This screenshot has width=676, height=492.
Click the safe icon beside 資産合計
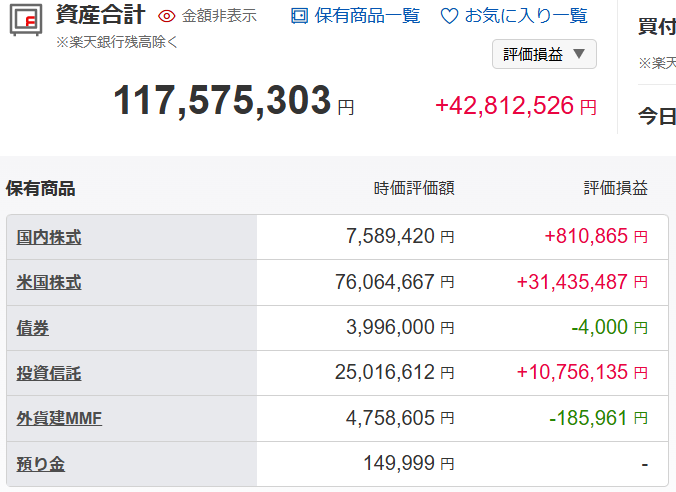pyautogui.click(x=26, y=20)
